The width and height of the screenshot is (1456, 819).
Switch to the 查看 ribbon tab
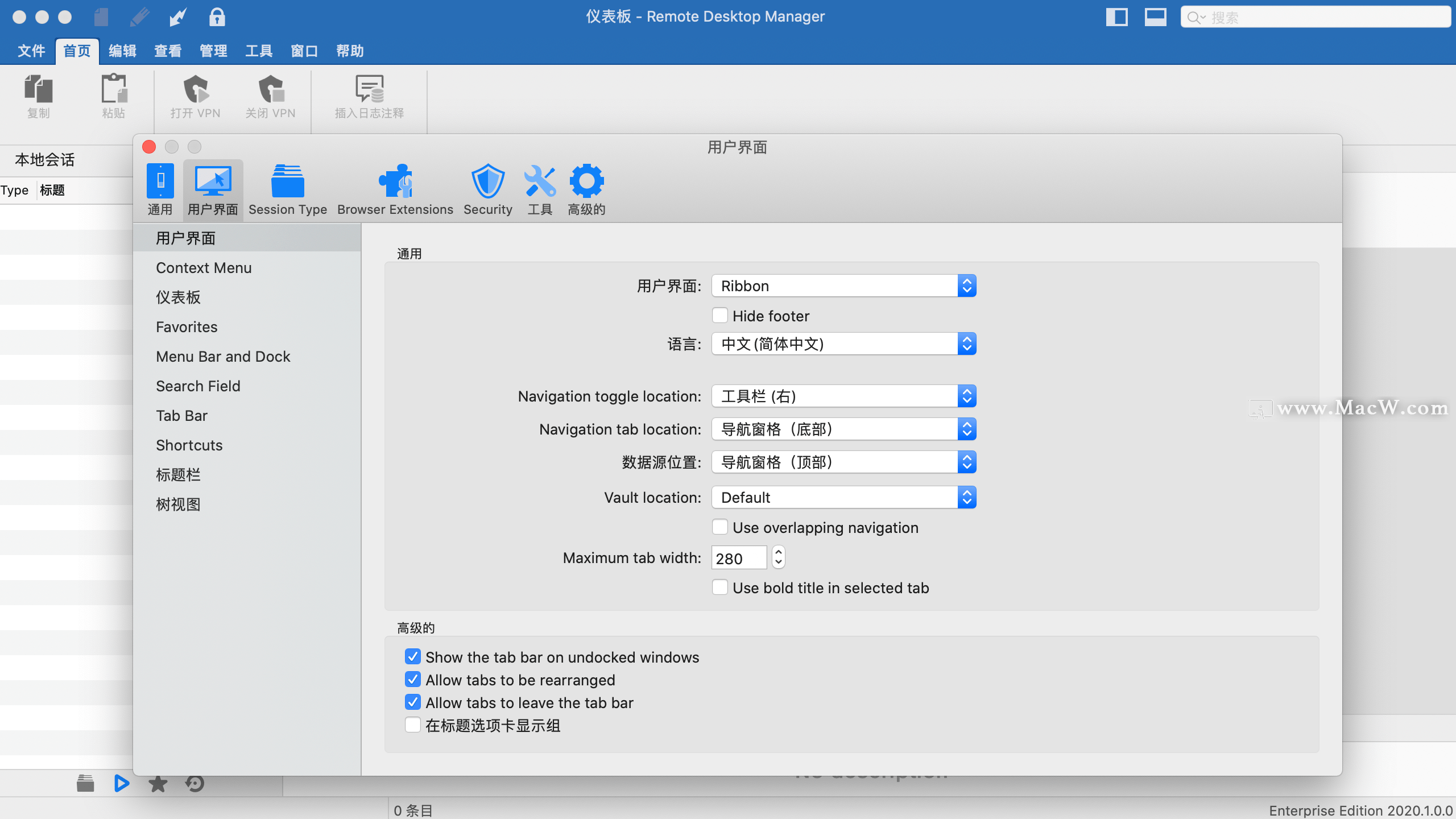(168, 51)
